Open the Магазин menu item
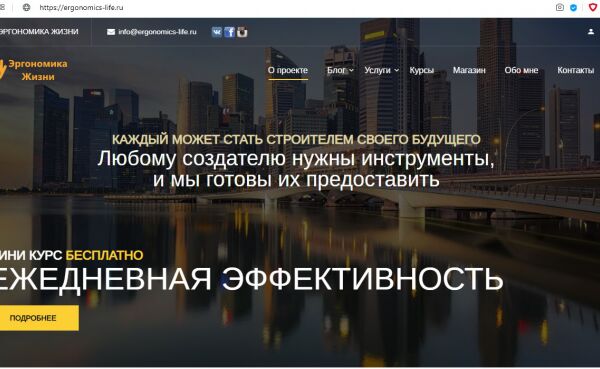Screen dimensions: 600x369 [469, 70]
